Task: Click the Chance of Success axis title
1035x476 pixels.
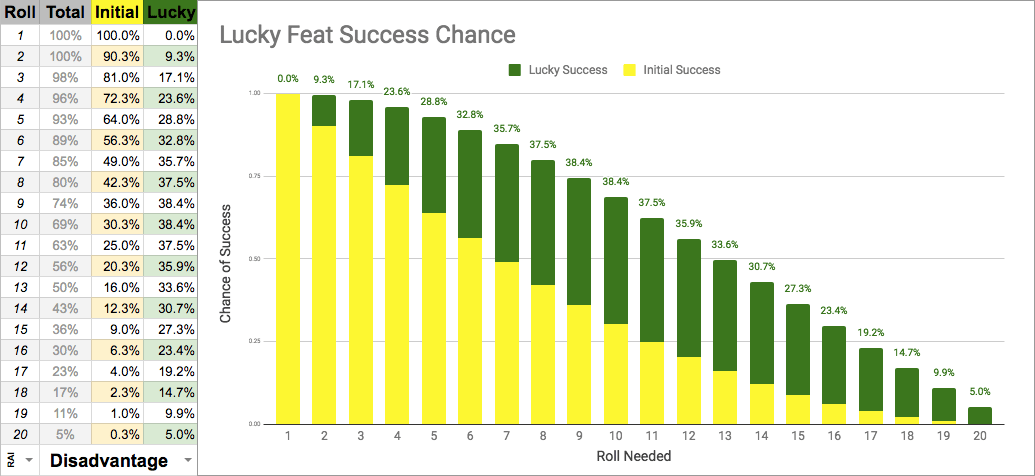Action: (x=227, y=258)
